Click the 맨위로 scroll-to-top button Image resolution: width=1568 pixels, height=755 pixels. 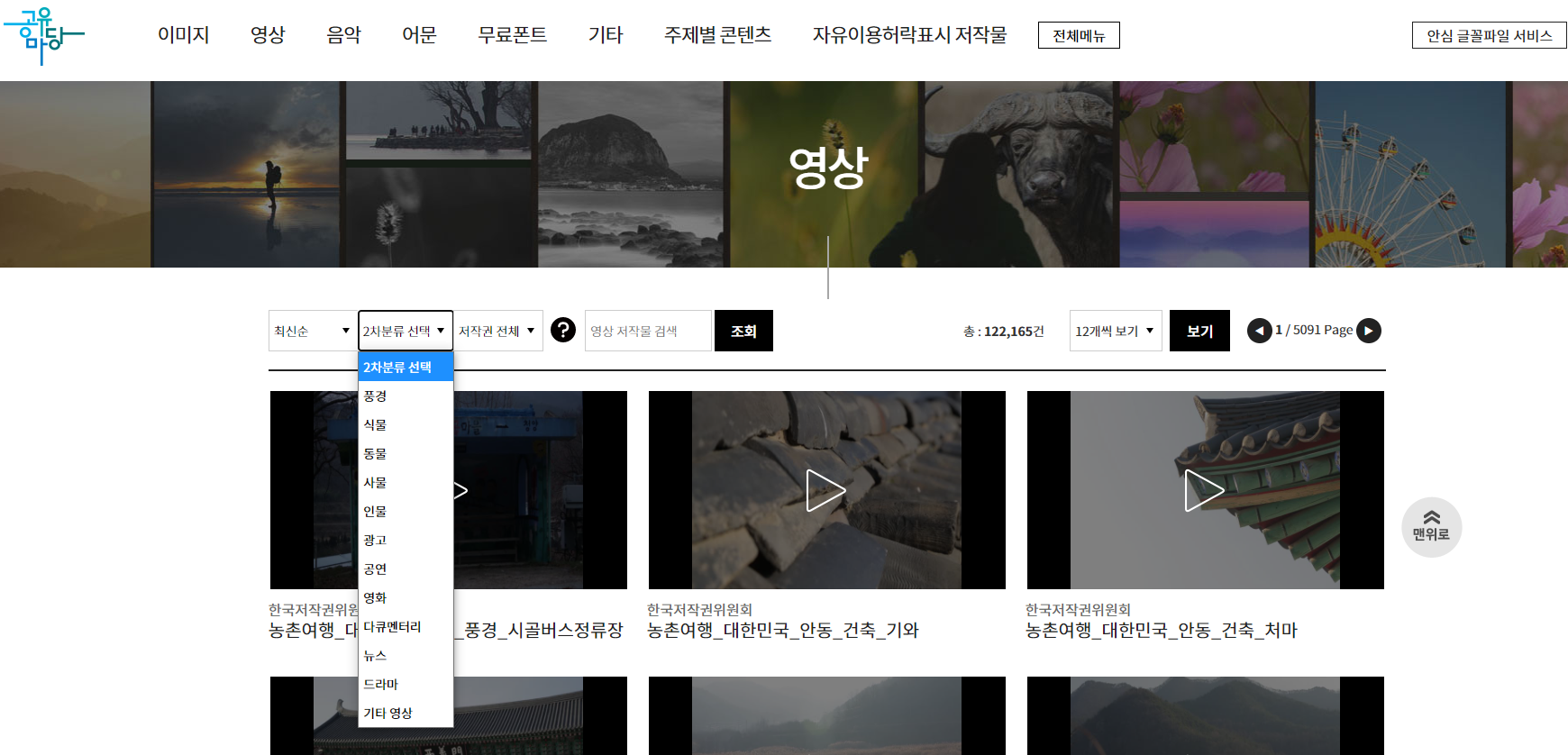[x=1431, y=527]
